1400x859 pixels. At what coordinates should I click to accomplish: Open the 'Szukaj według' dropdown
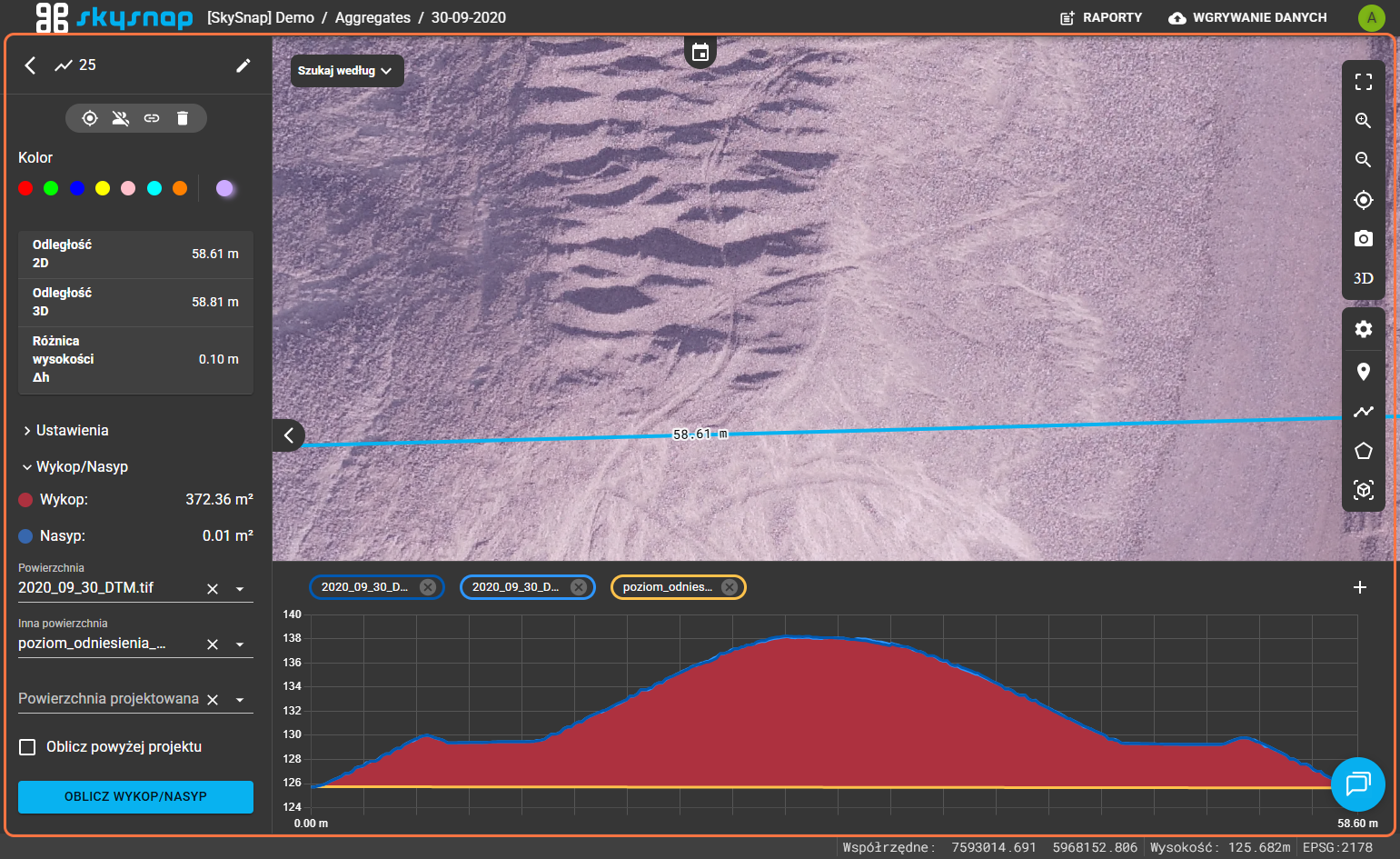point(346,71)
